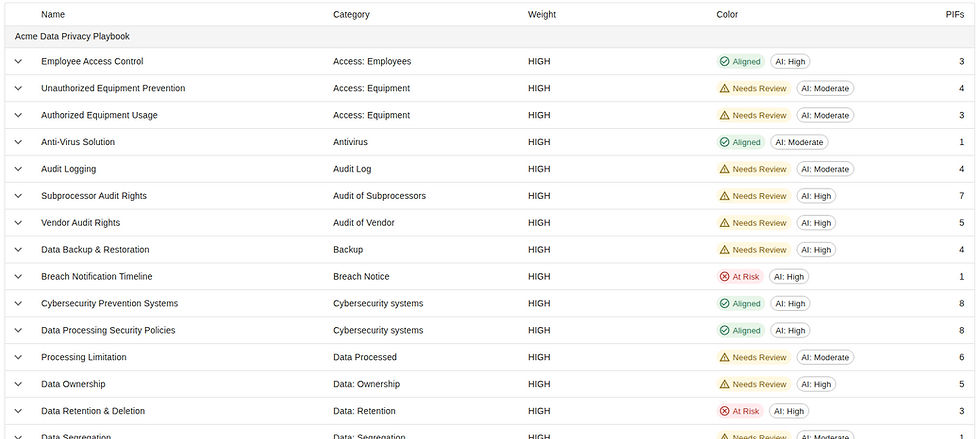Image resolution: width=980 pixels, height=439 pixels.
Task: Expand the Authorized Equipment Usage row
Action: click(18, 115)
